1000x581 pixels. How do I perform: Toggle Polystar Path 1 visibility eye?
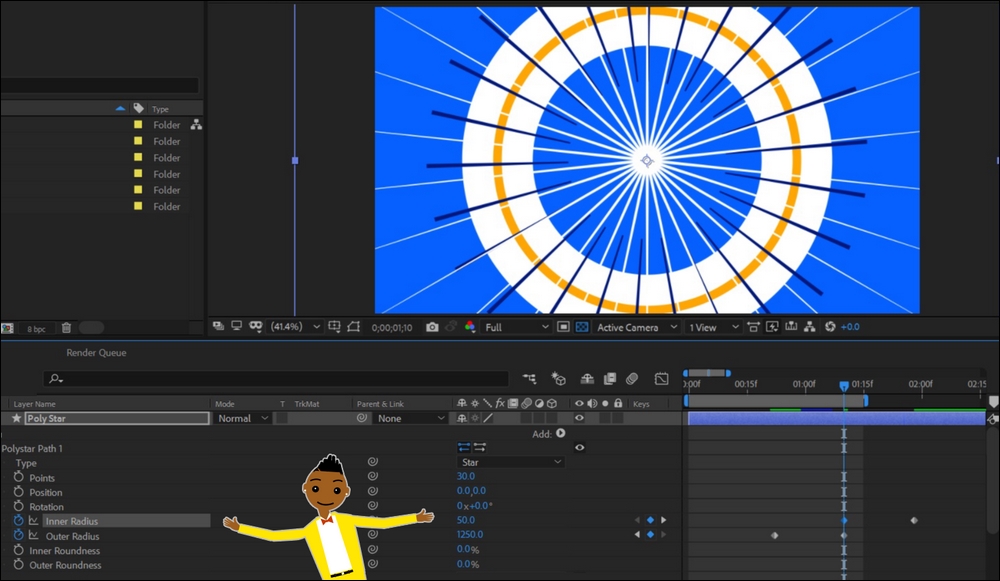(579, 447)
